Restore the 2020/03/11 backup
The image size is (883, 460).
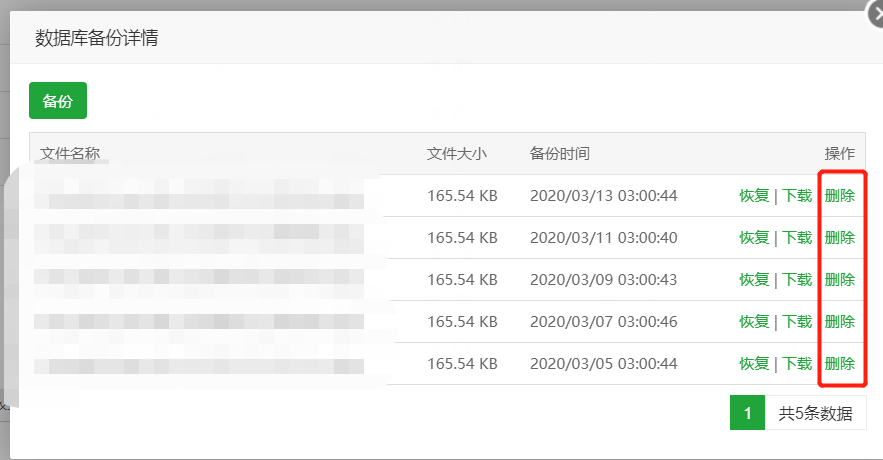click(754, 238)
